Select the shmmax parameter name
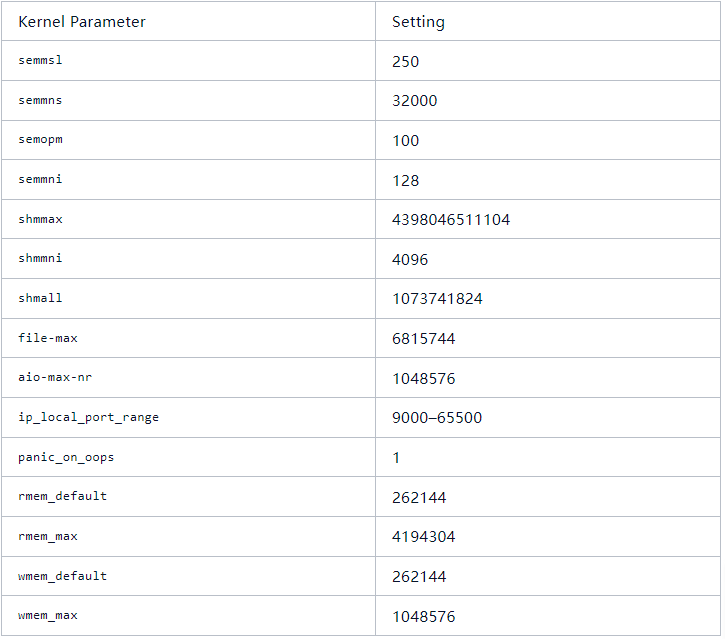 41,219
